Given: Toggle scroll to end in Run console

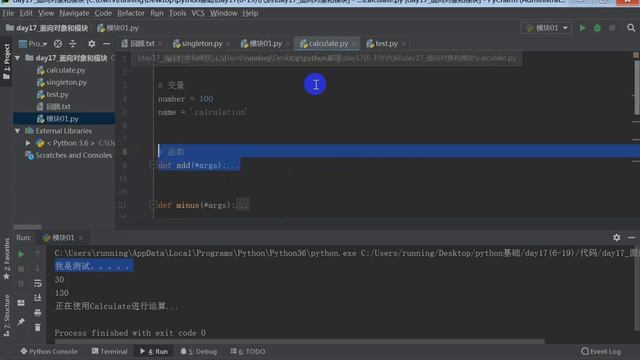Looking at the screenshot, I should coord(38,298).
